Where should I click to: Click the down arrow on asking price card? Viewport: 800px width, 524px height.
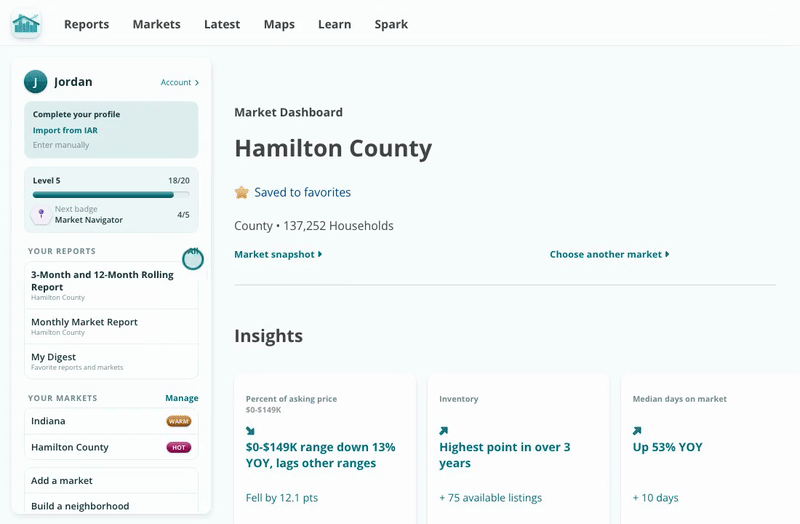pyautogui.click(x=250, y=431)
